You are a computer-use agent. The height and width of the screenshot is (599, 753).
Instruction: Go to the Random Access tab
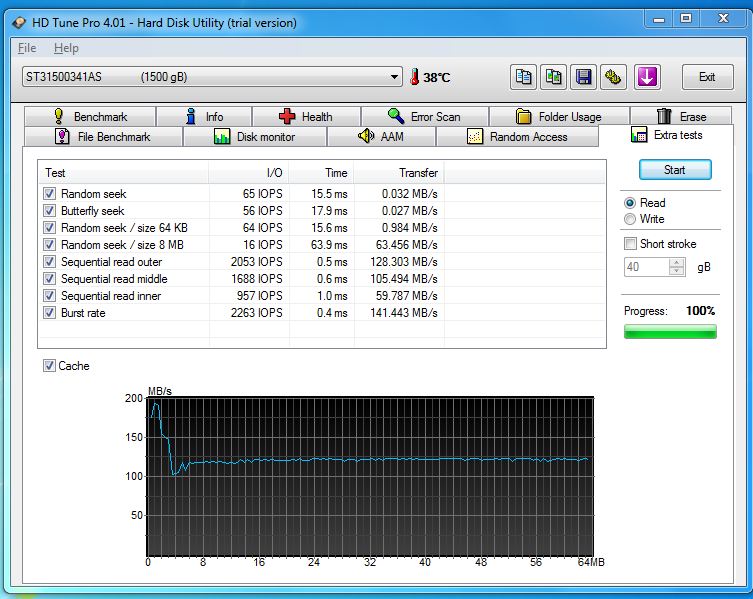(x=517, y=137)
